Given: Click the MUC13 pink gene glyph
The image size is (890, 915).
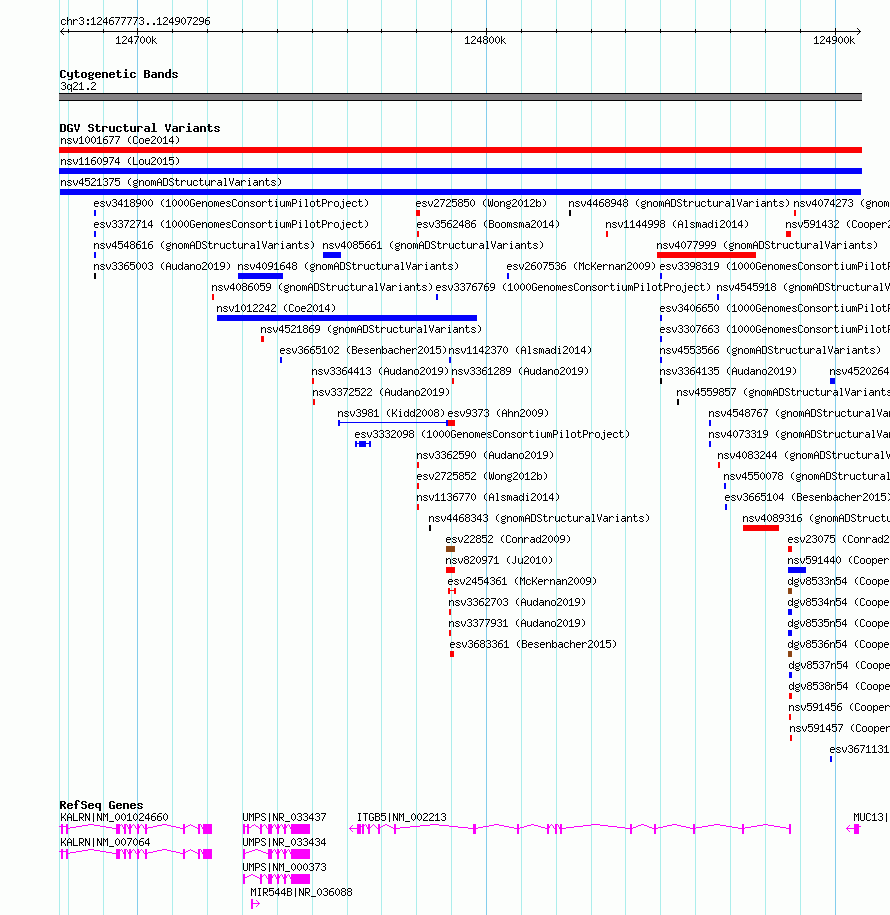Looking at the screenshot, I should [853, 829].
